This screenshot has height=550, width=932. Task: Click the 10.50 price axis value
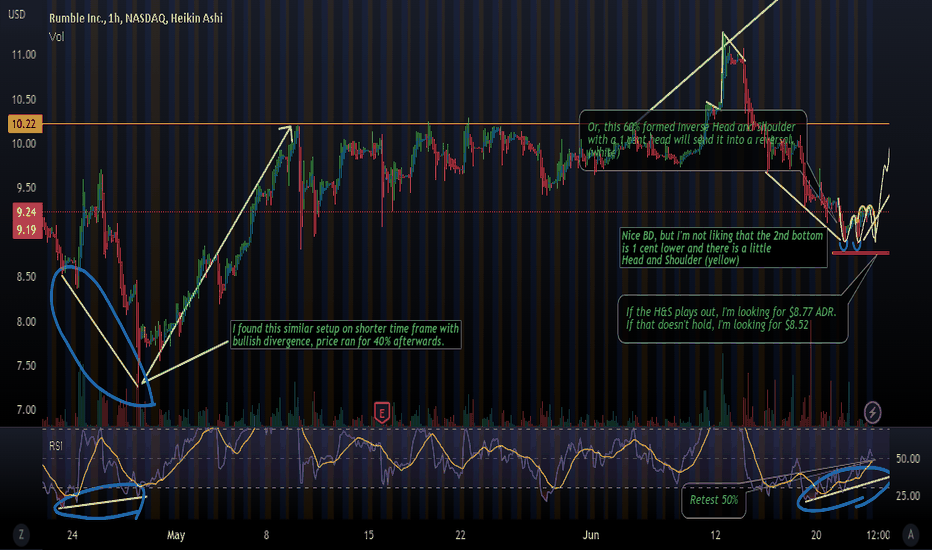pyautogui.click(x=24, y=99)
